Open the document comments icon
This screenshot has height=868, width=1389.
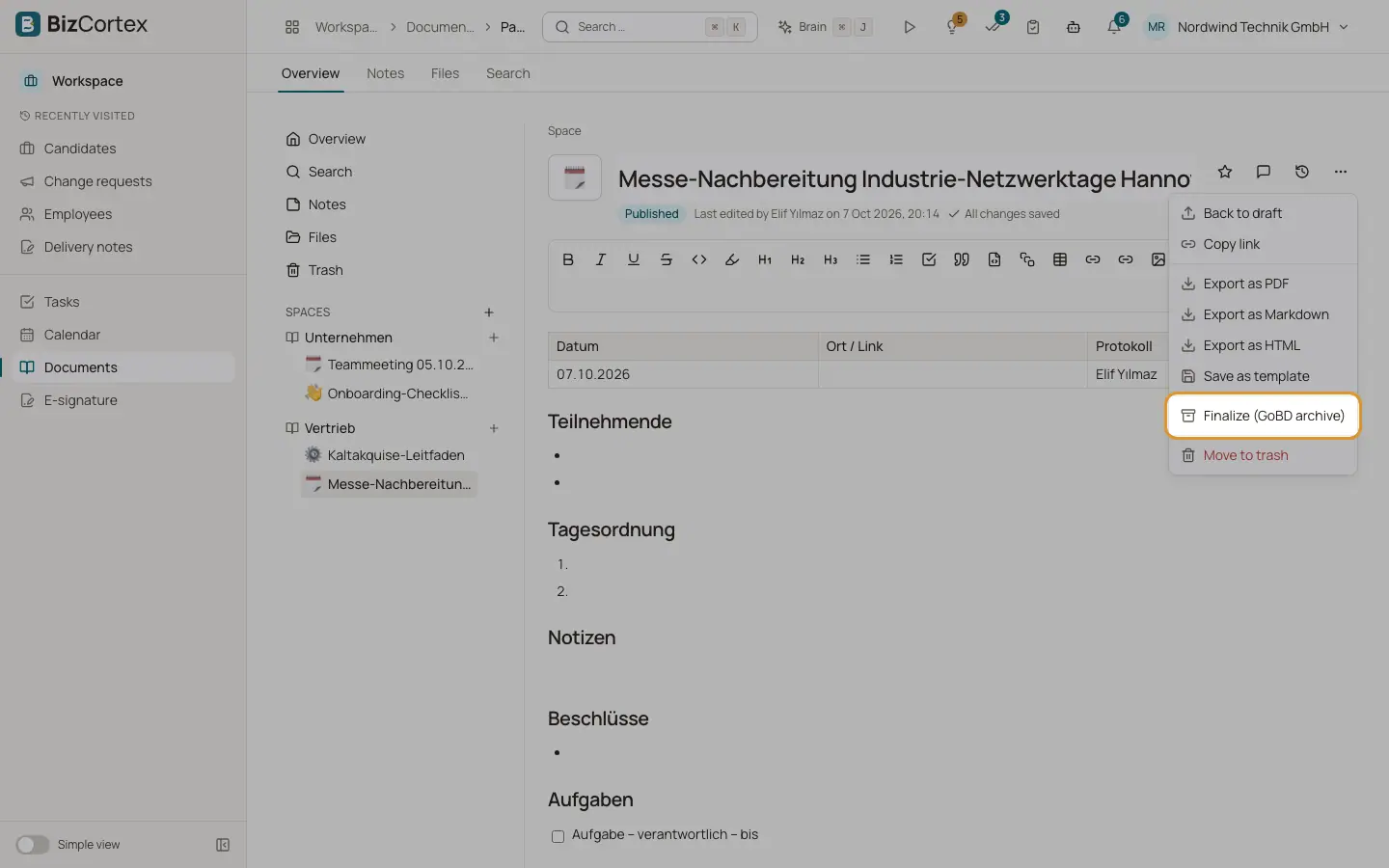(1264, 172)
